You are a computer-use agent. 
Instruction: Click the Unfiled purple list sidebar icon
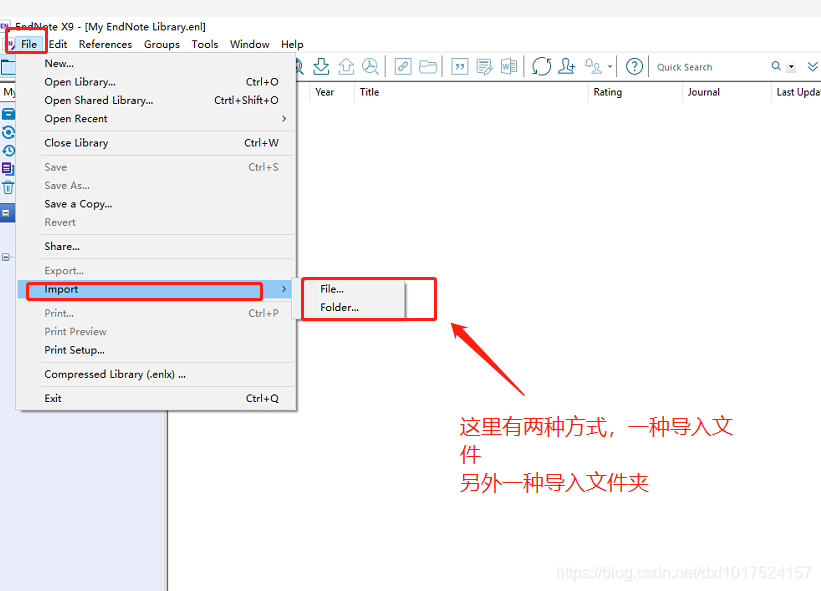pos(8,169)
